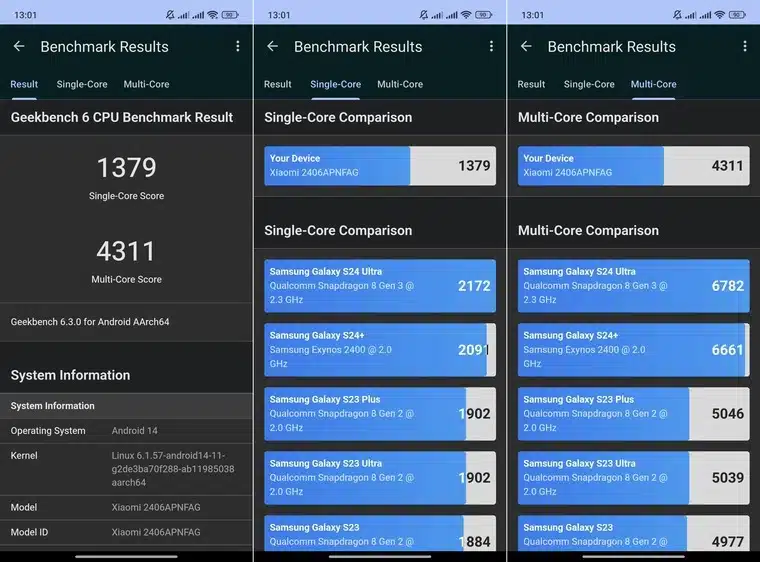Screen dimensions: 760x562
Task: Tap Galaxy S23 single-core bar scoring 1884
Action: coord(380,533)
